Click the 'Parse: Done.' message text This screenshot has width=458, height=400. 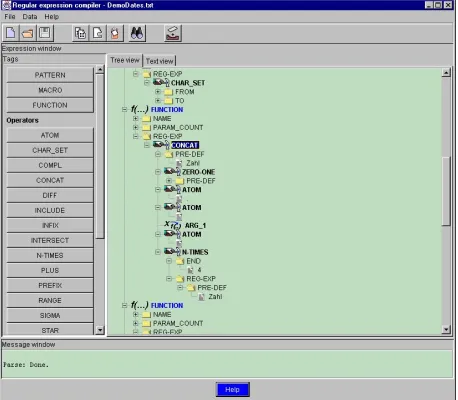(x=26, y=365)
